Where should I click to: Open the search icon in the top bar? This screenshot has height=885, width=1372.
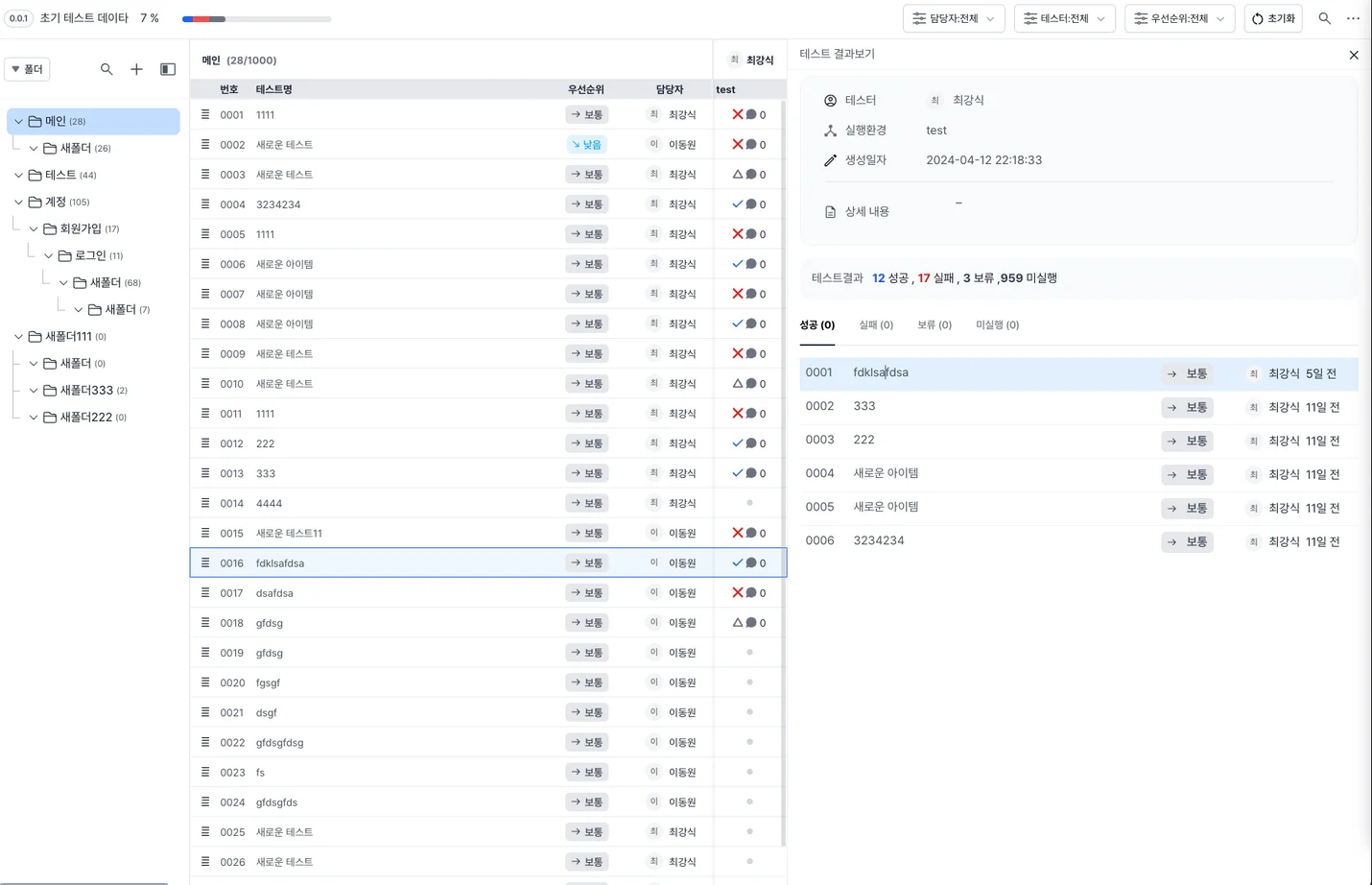[1324, 18]
